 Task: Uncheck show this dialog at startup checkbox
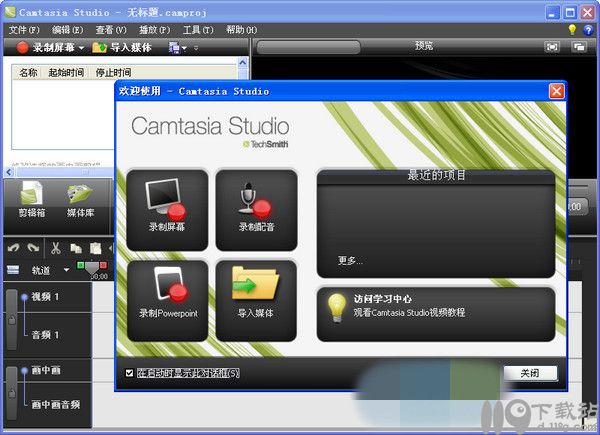pos(129,373)
